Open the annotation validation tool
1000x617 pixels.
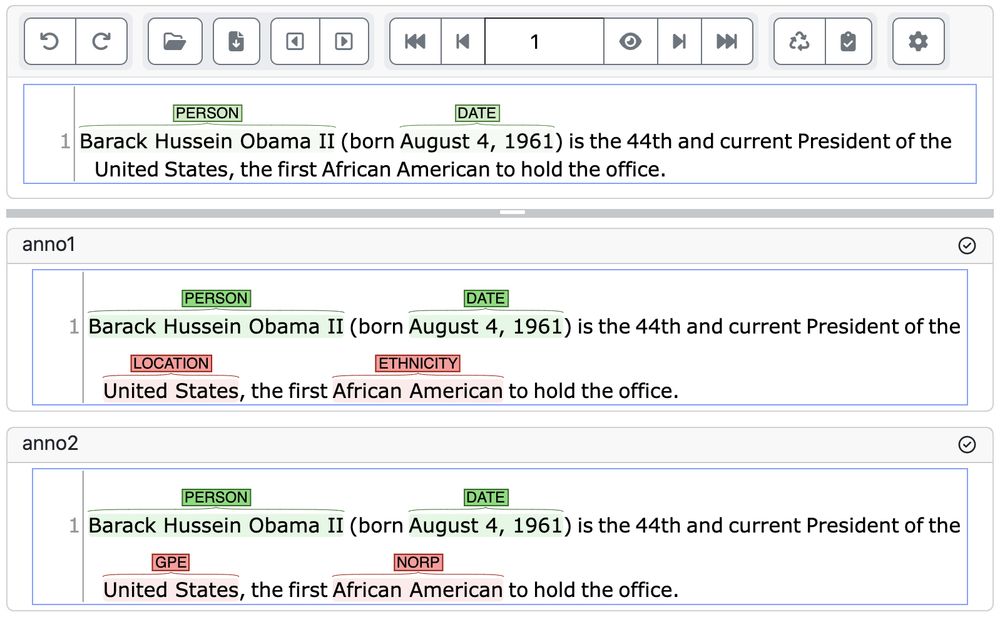point(845,41)
